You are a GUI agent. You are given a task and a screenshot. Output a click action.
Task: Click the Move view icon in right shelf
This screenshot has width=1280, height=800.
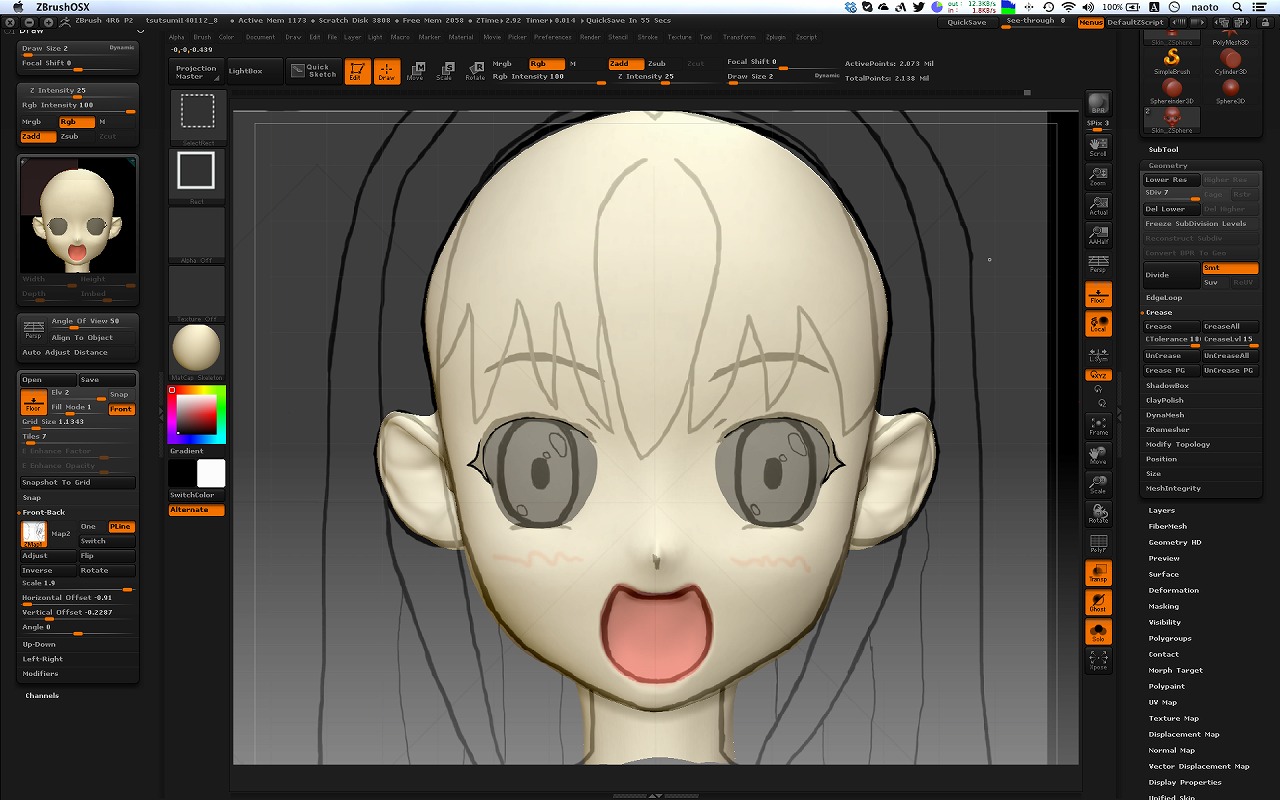coord(1098,455)
